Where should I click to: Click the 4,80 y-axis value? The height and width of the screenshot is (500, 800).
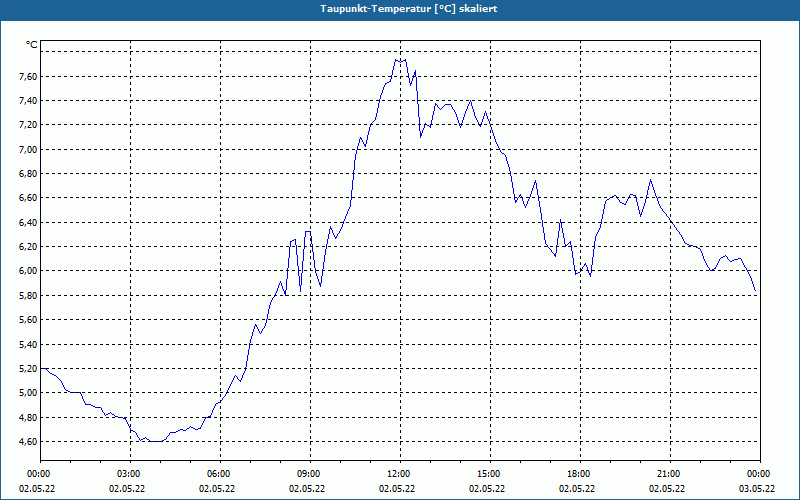tap(28, 417)
